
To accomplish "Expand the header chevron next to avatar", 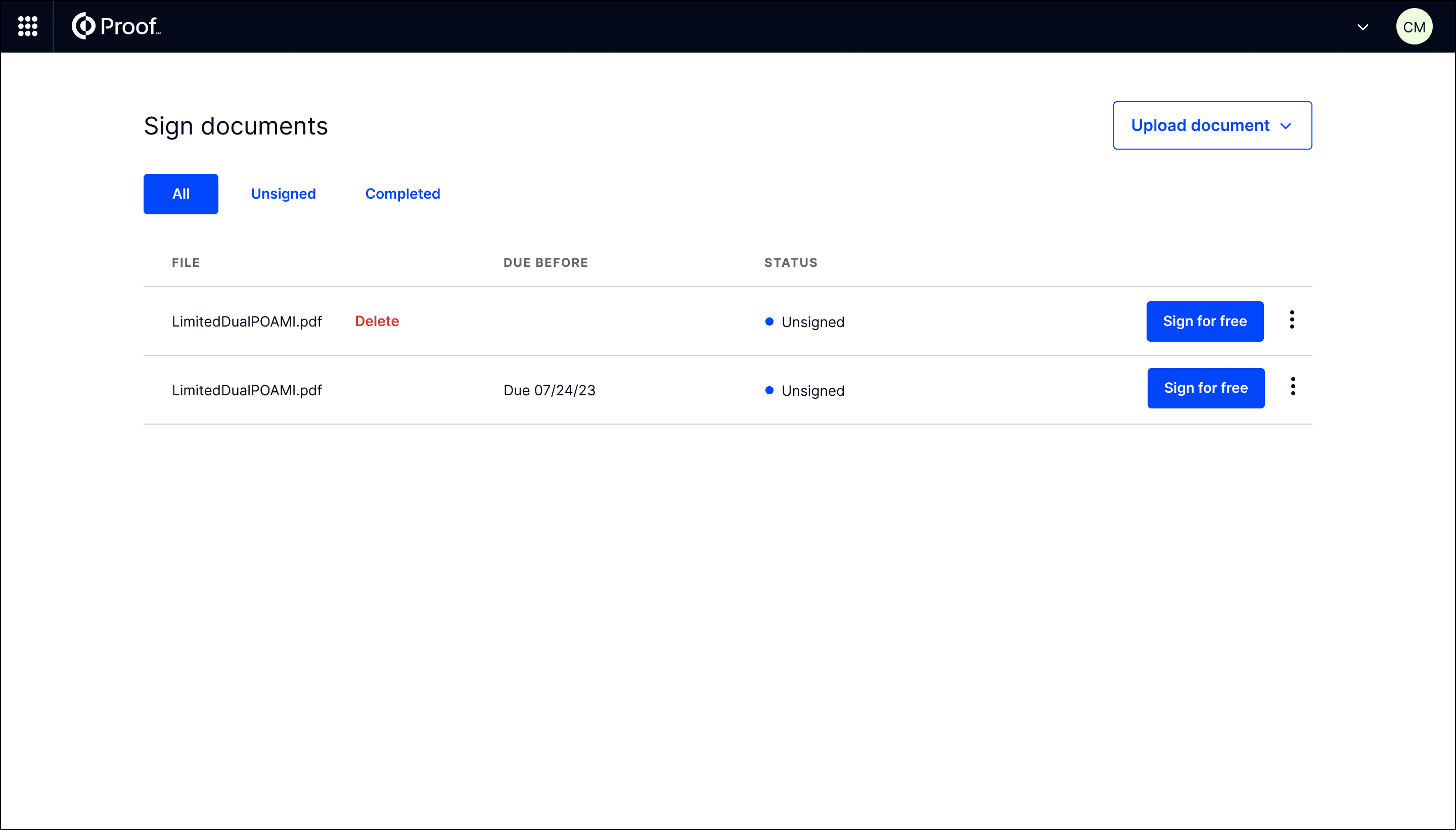I will [1362, 27].
